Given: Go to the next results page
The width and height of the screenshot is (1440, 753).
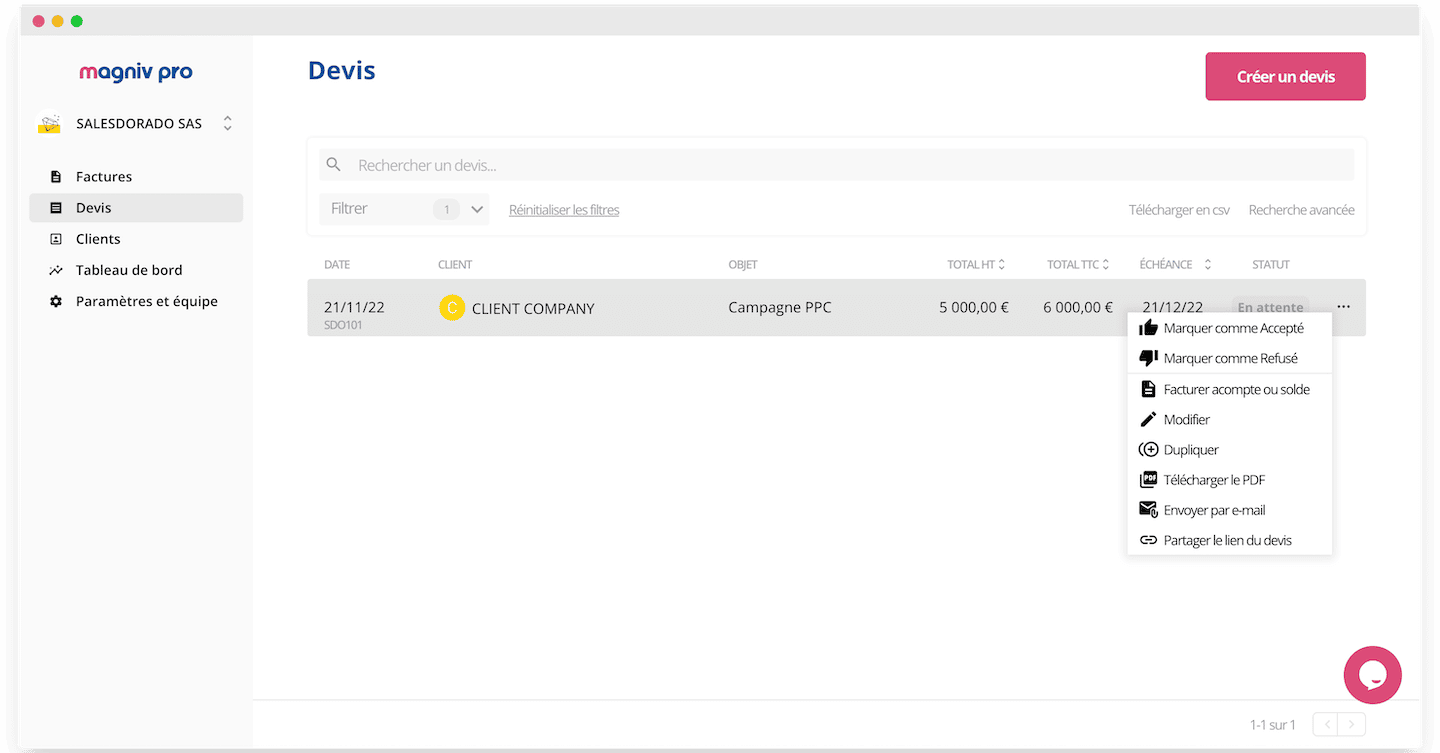Looking at the screenshot, I should [1353, 724].
